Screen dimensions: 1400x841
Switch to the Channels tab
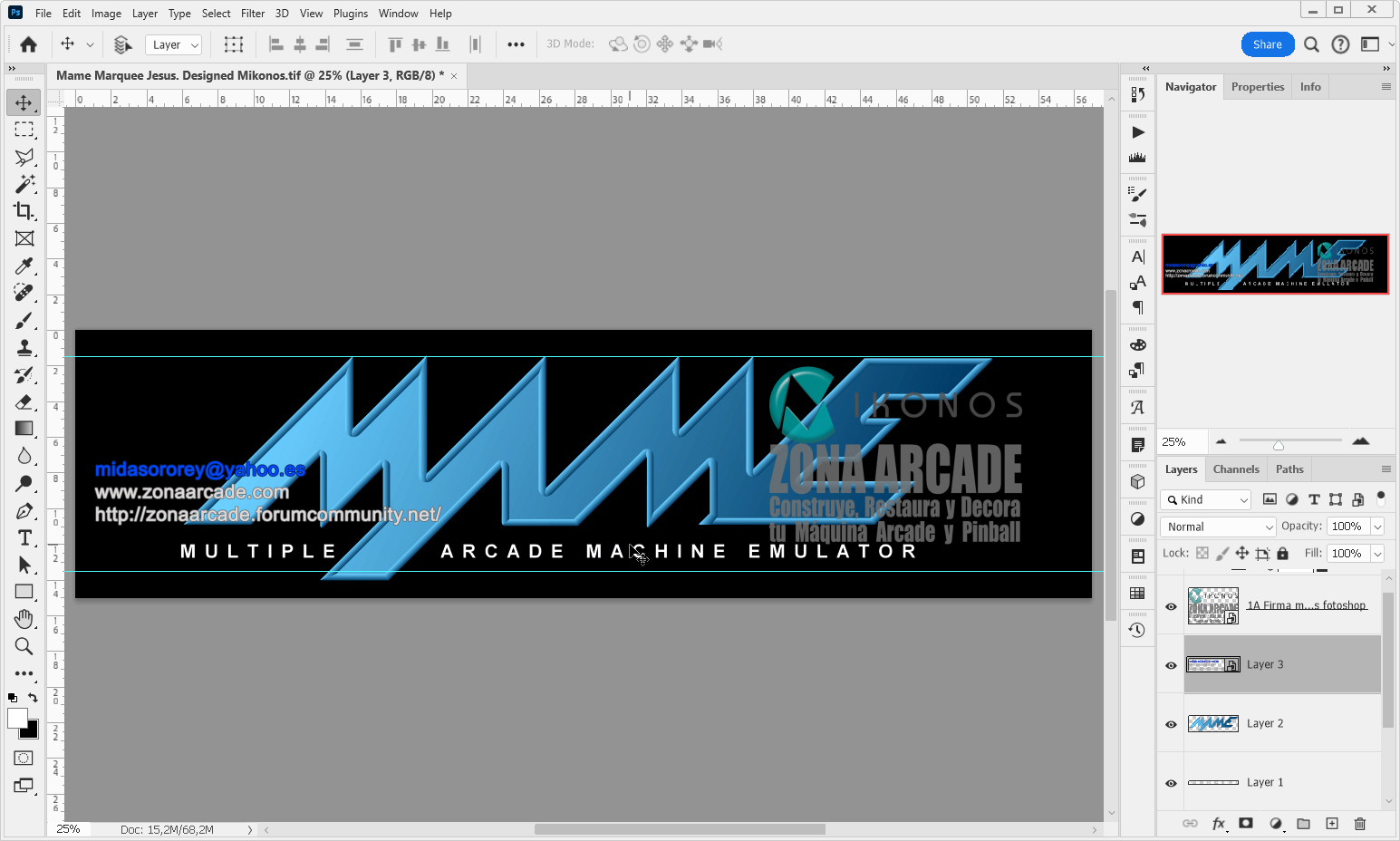[1236, 469]
